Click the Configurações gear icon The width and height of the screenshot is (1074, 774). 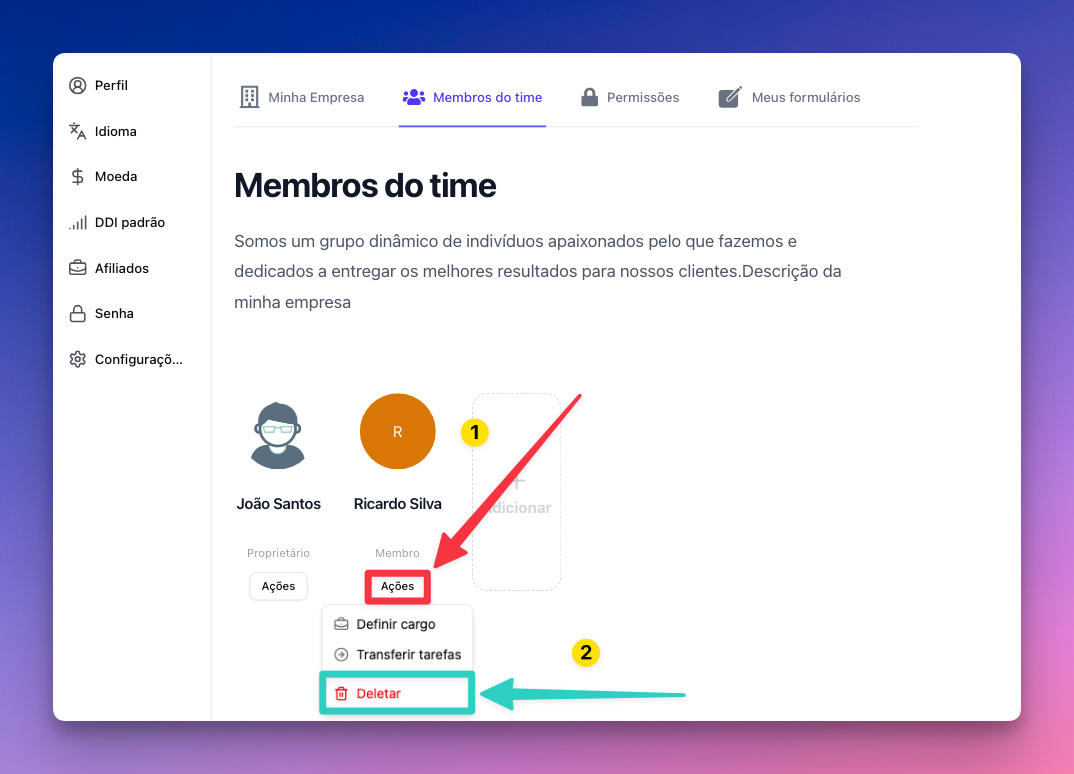(77, 359)
